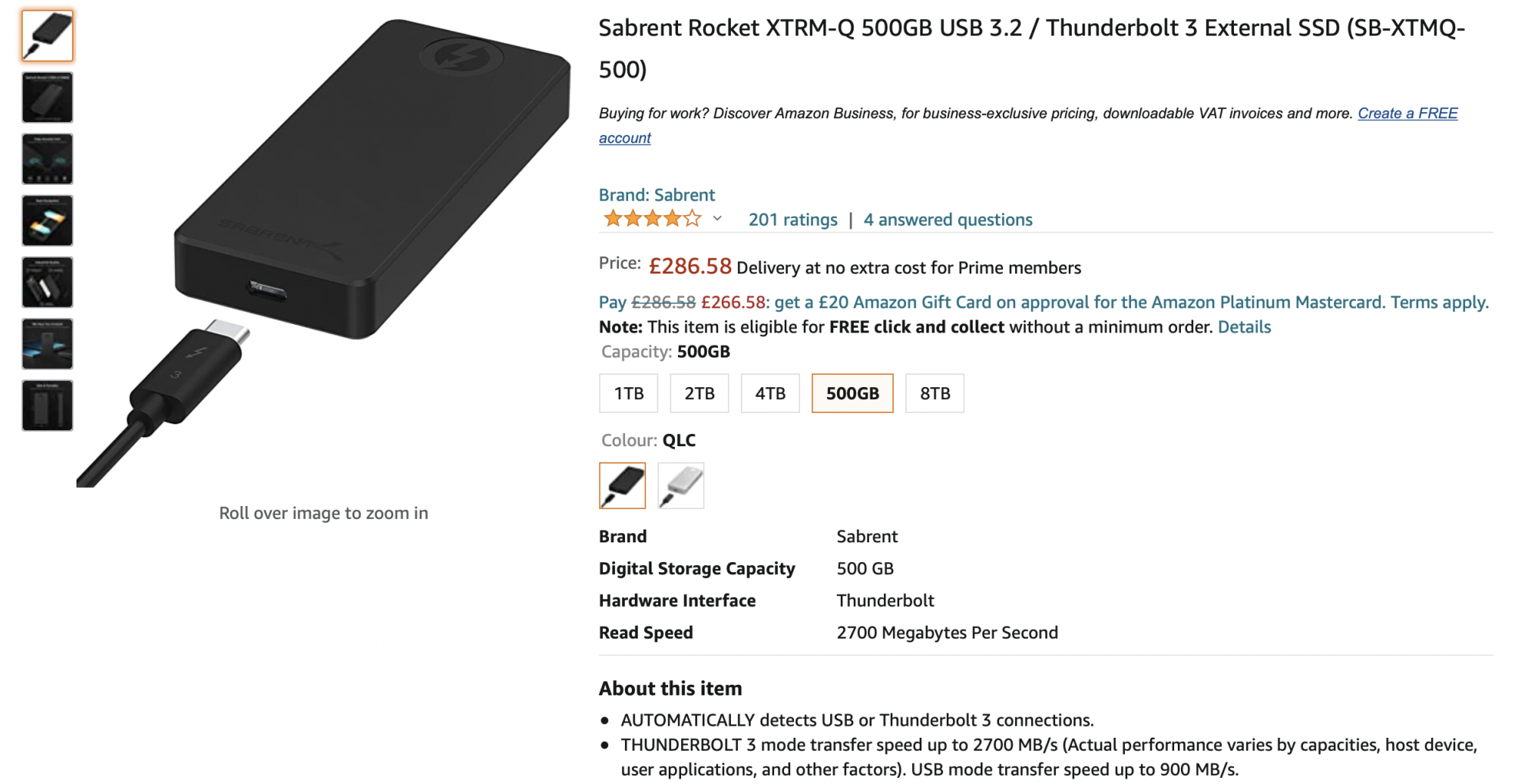Select the first product thumbnail image
This screenshot has width=1515, height=784.
point(47,36)
